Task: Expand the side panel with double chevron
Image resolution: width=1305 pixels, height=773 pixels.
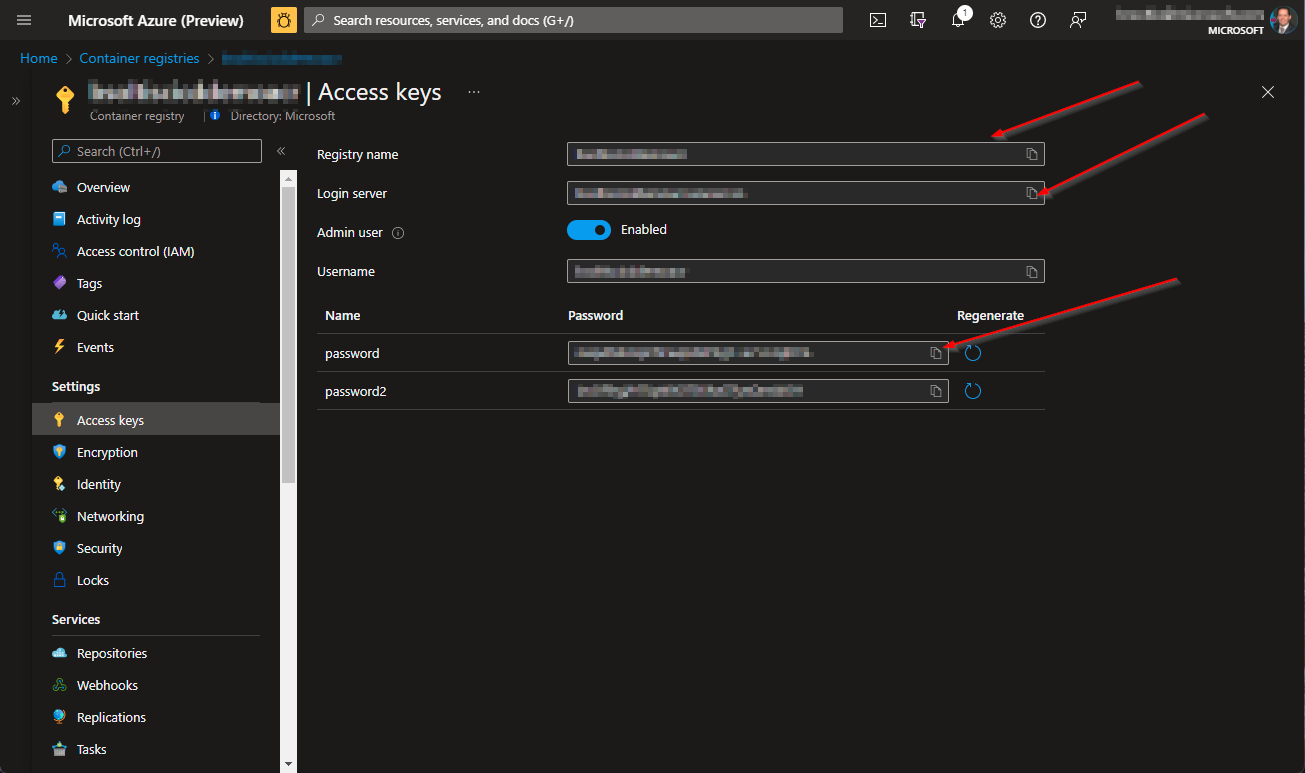Action: coord(15,101)
